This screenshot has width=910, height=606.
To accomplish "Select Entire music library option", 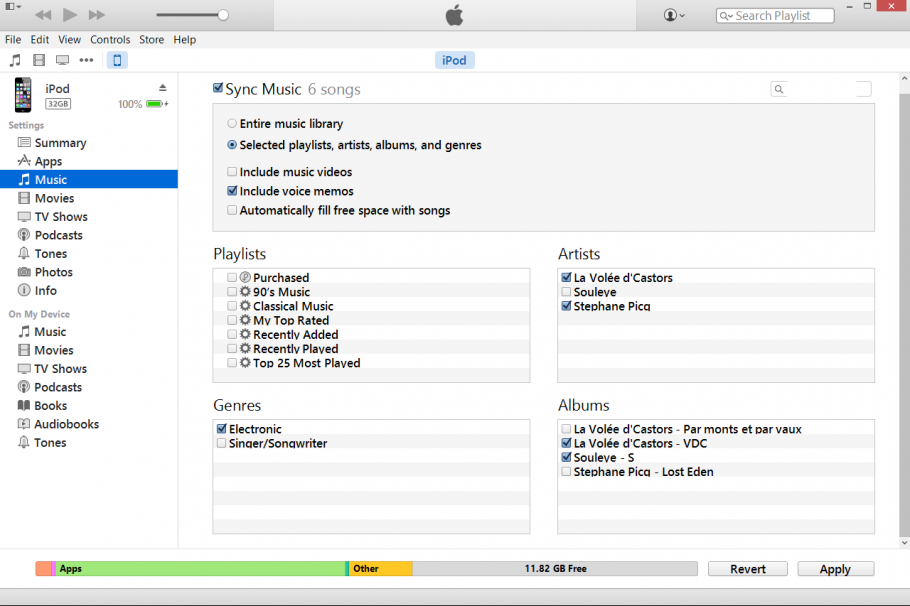I will click(x=232, y=124).
